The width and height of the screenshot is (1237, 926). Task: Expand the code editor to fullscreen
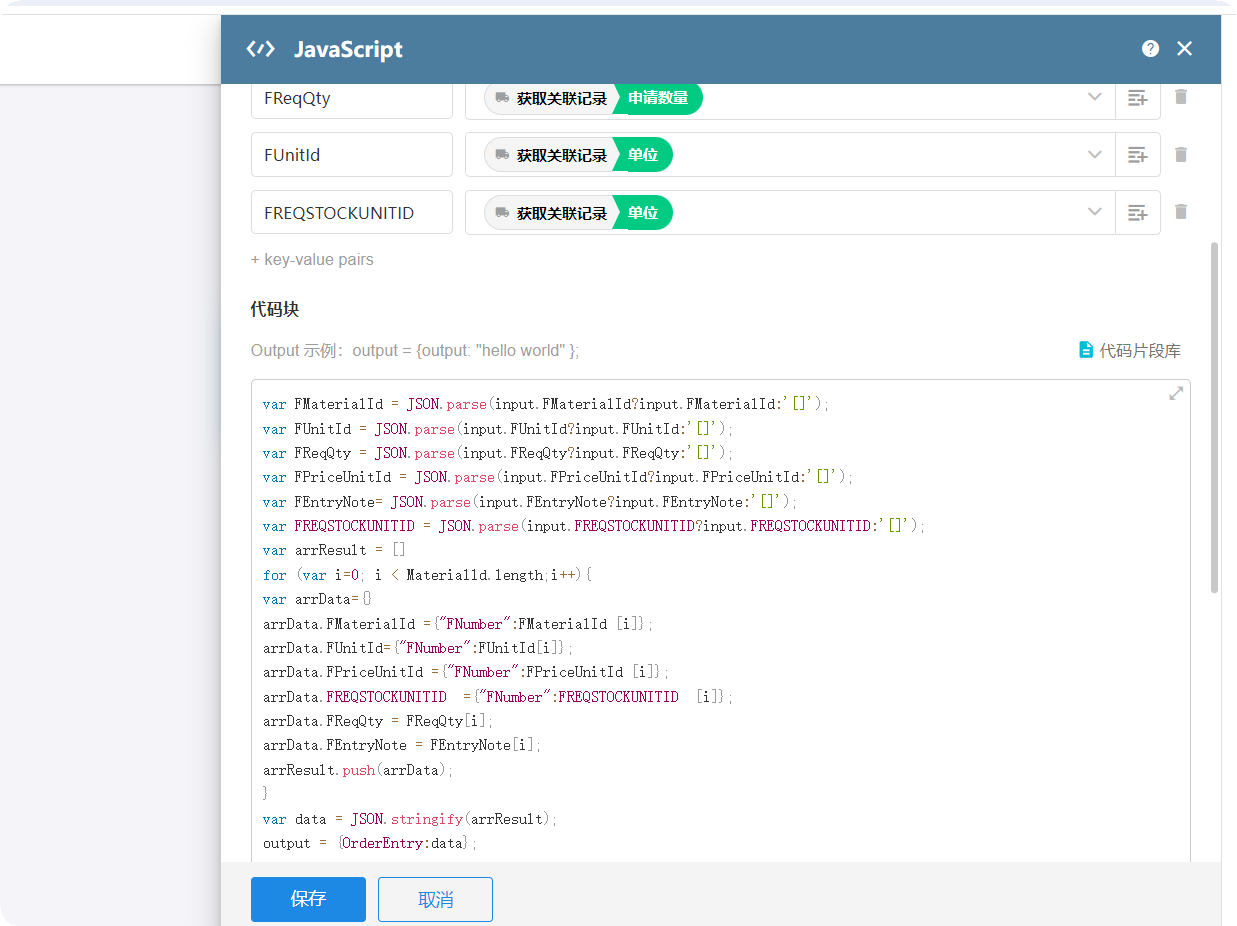coord(1176,394)
